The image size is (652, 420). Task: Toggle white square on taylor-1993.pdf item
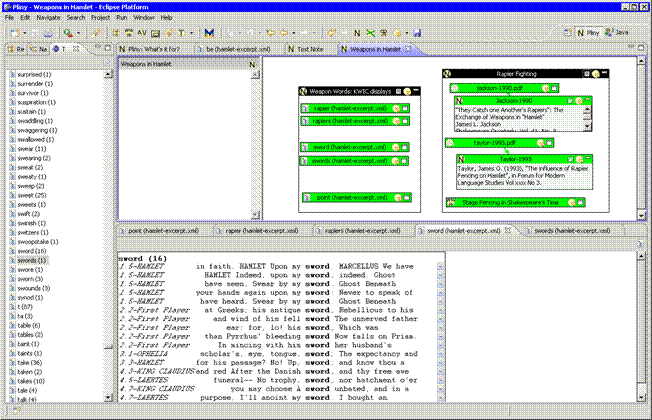click(x=549, y=143)
